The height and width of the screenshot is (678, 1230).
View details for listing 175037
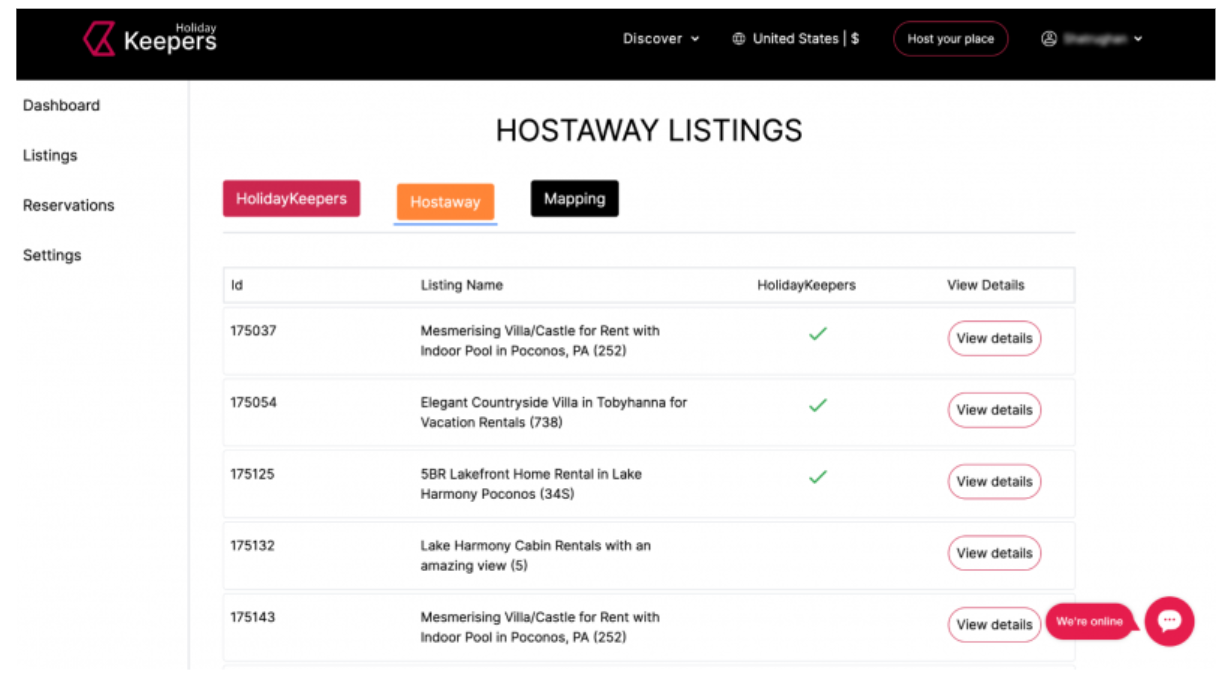click(x=994, y=338)
